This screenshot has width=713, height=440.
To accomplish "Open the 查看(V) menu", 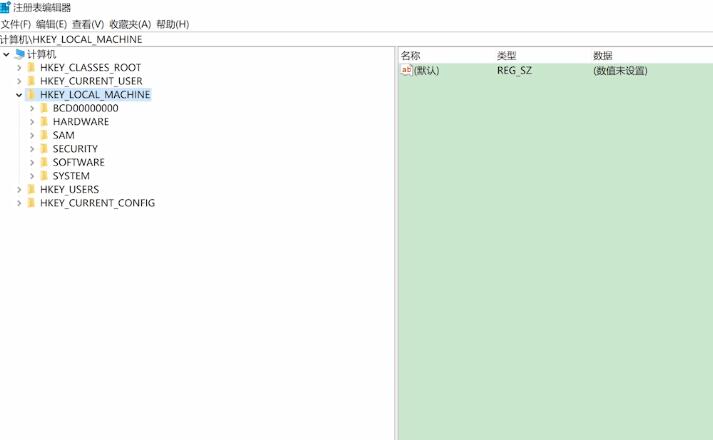I will coord(88,24).
